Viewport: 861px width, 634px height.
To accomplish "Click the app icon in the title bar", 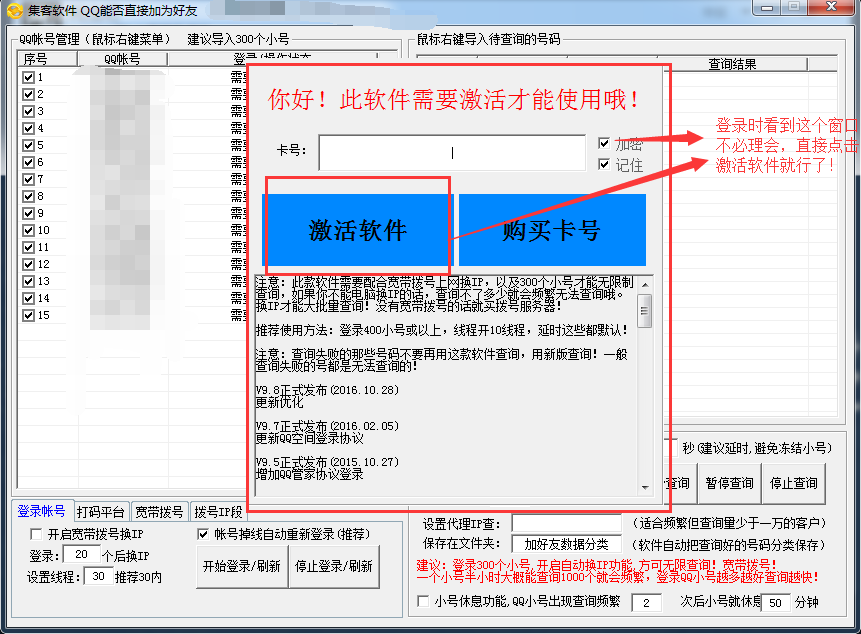I will click(12, 11).
